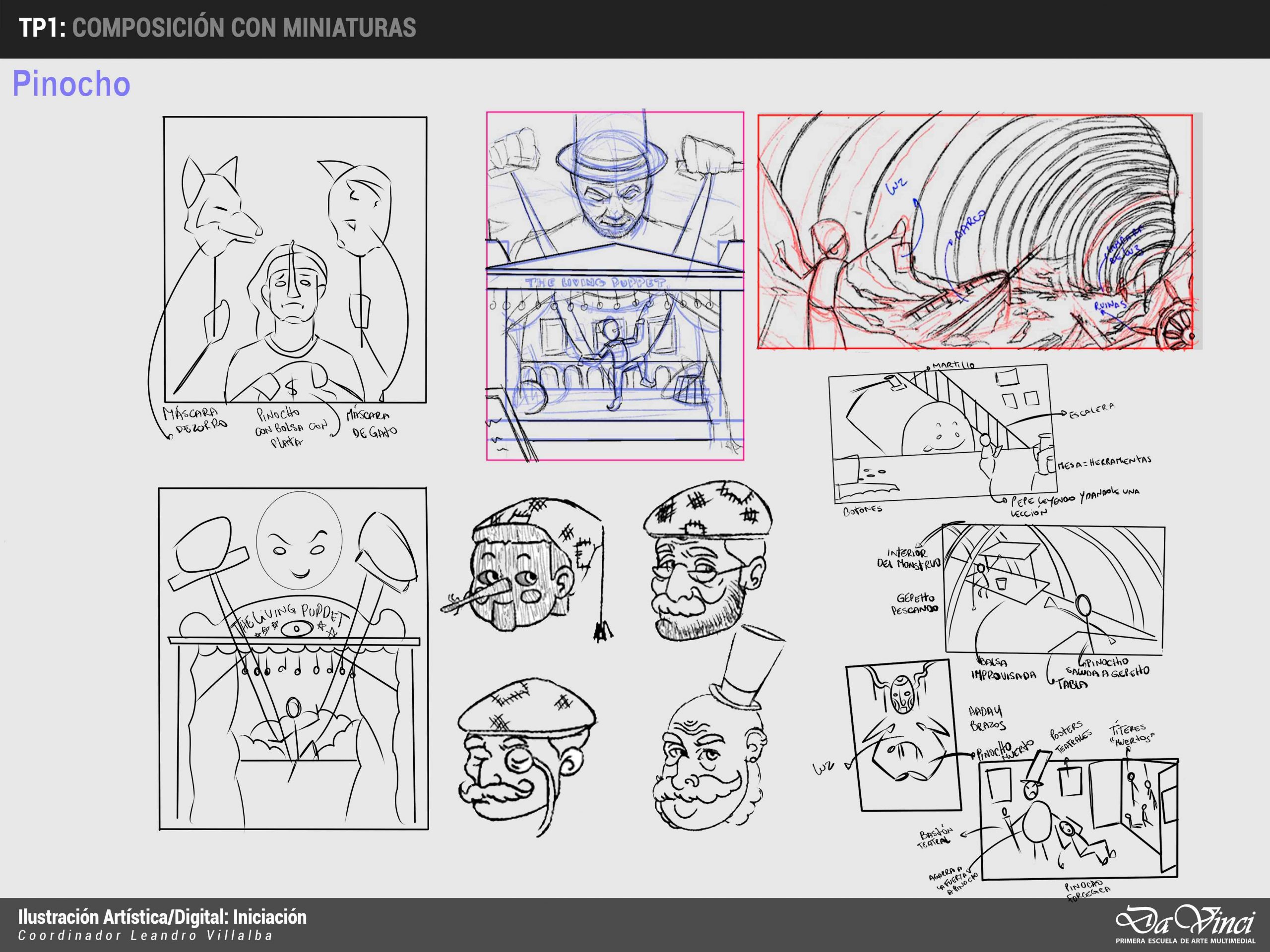
Task: Open the fox and cat masks sketch
Action: [295, 259]
